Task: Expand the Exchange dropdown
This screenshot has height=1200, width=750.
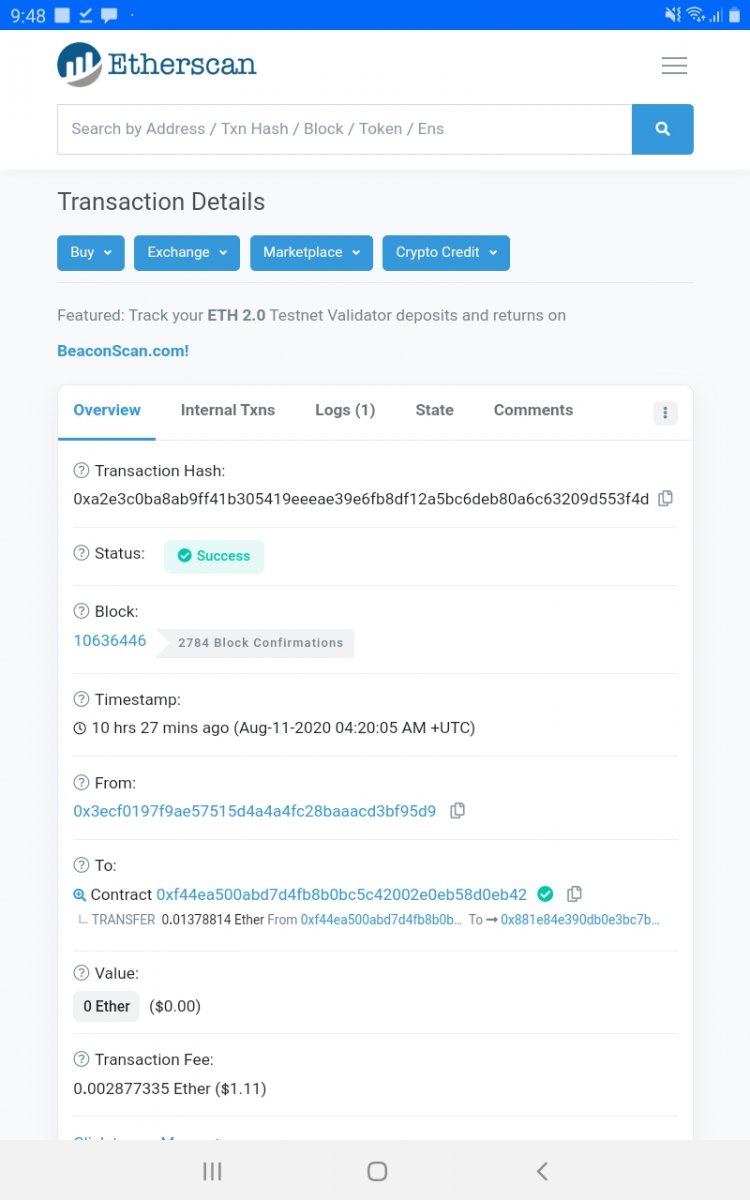Action: coord(187,253)
